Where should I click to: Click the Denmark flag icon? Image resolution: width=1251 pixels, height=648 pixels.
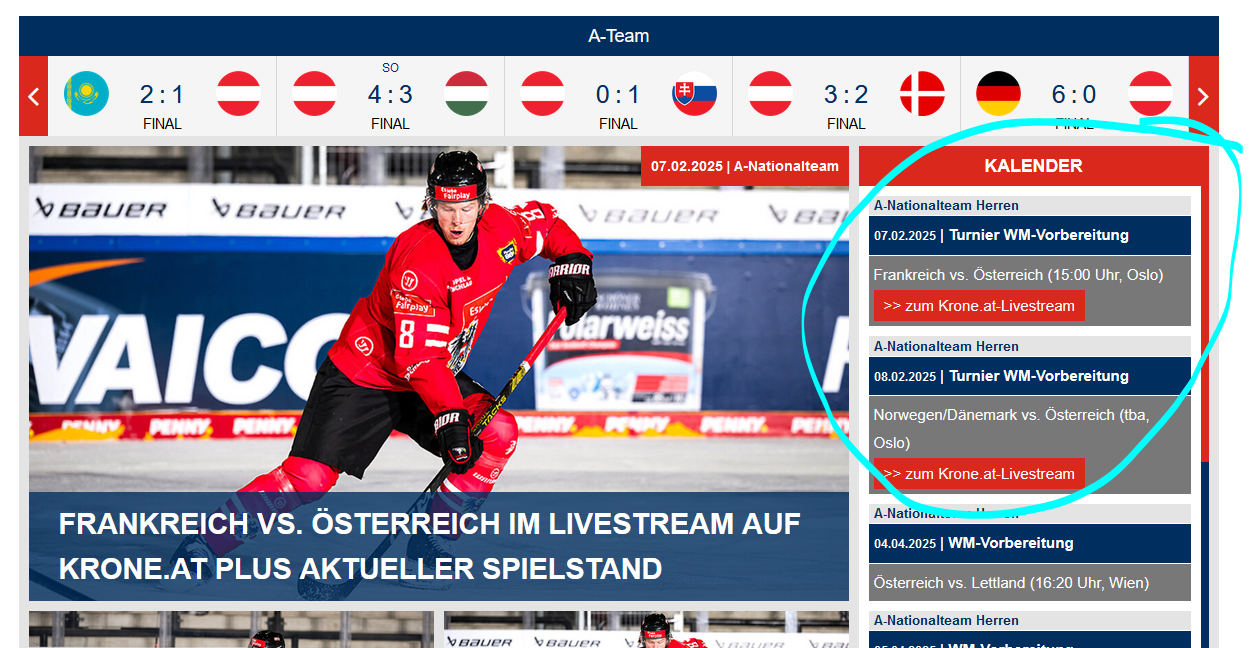[922, 94]
